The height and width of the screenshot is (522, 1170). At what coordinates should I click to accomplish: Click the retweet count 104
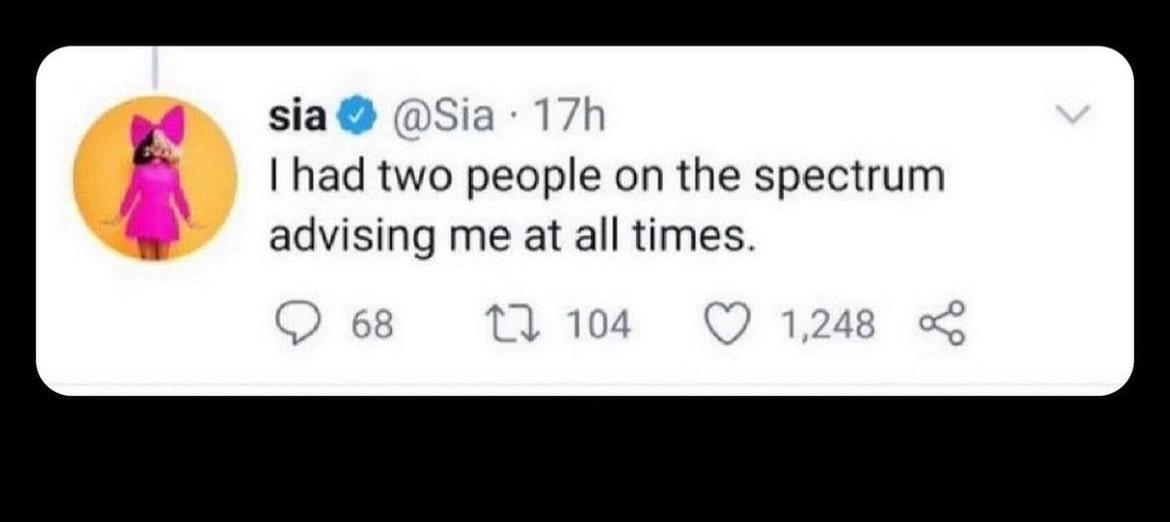click(598, 326)
